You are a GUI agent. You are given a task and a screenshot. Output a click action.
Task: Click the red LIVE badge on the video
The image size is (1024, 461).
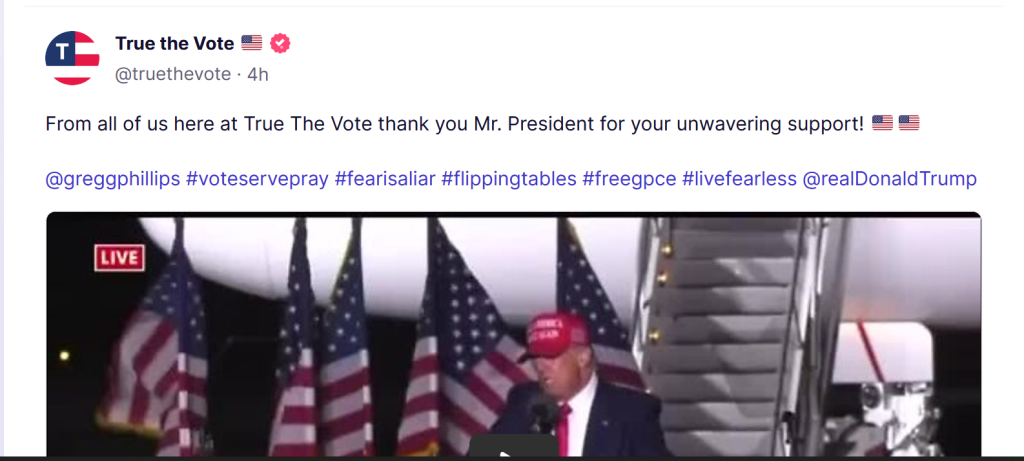(120, 258)
